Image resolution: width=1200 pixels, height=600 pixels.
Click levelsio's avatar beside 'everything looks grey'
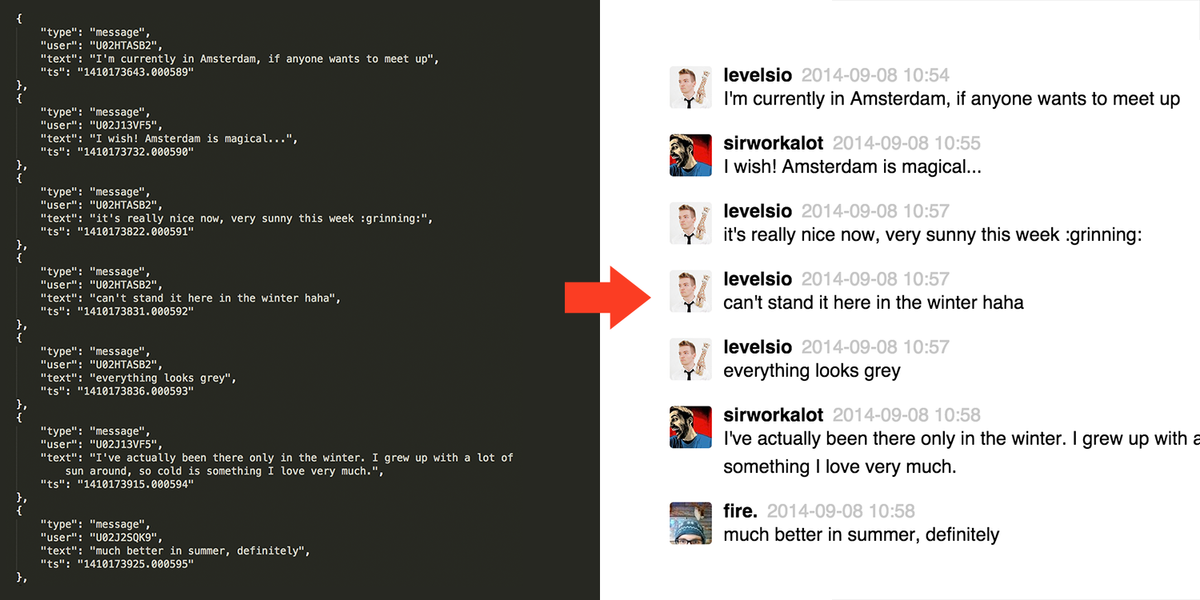pos(690,359)
